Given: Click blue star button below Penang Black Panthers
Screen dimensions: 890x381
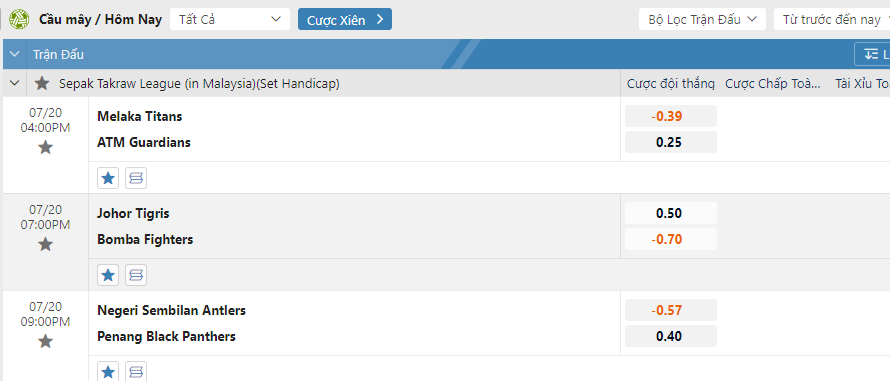Looking at the screenshot, I should tap(108, 371).
